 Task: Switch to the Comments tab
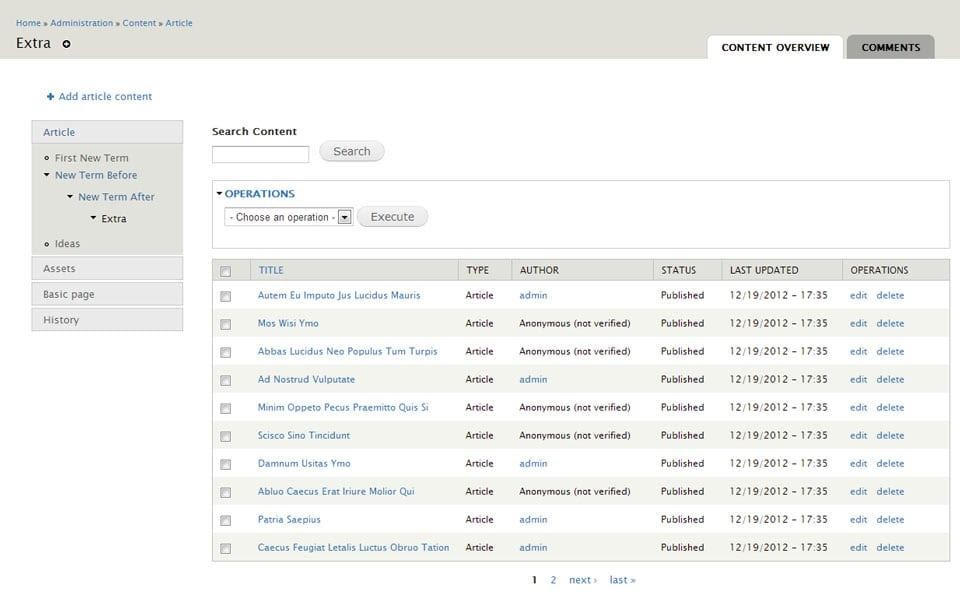coord(890,47)
